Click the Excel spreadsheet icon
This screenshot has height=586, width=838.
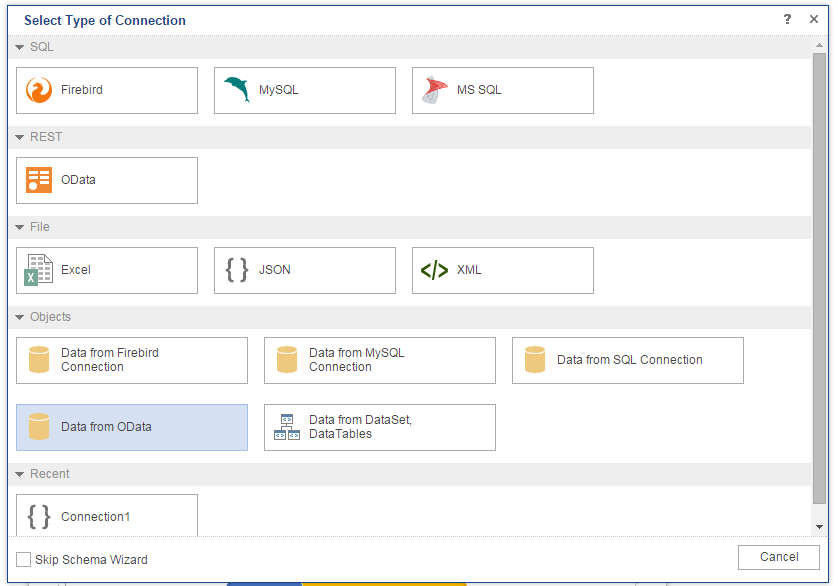coord(38,269)
